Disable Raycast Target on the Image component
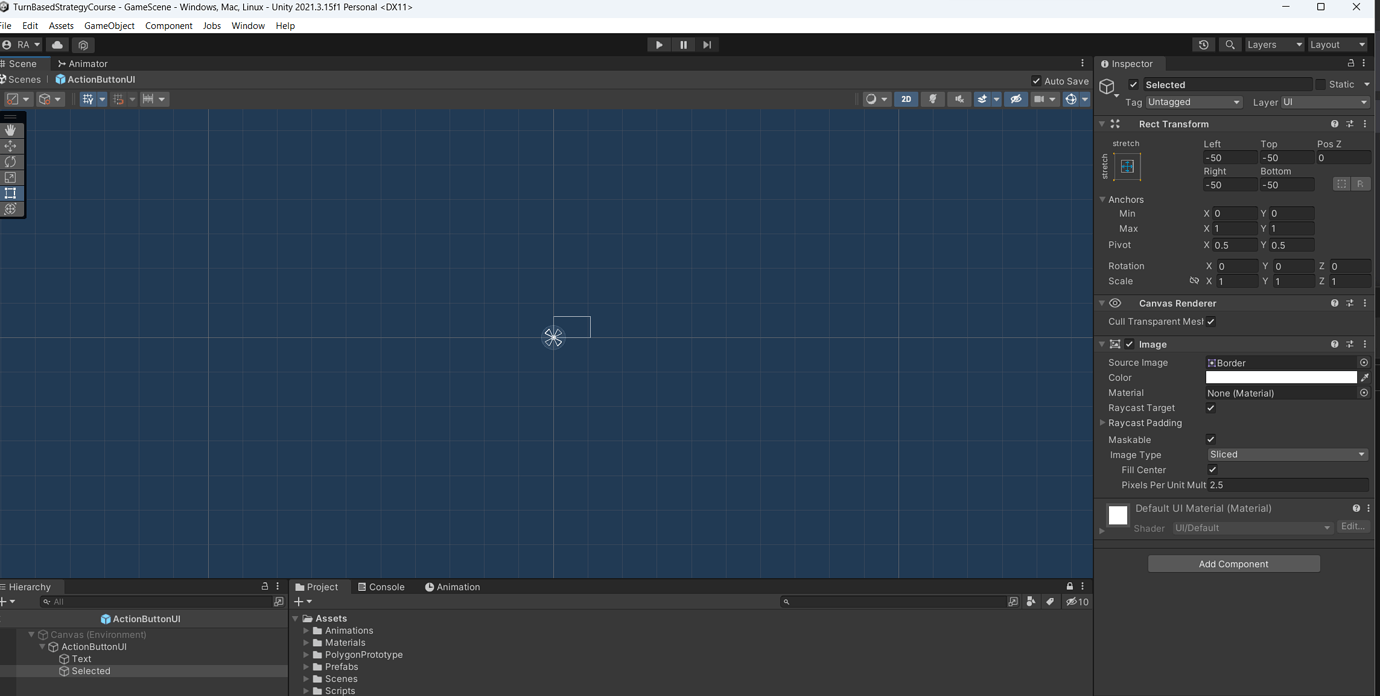Image resolution: width=1380 pixels, height=696 pixels. 1210,407
